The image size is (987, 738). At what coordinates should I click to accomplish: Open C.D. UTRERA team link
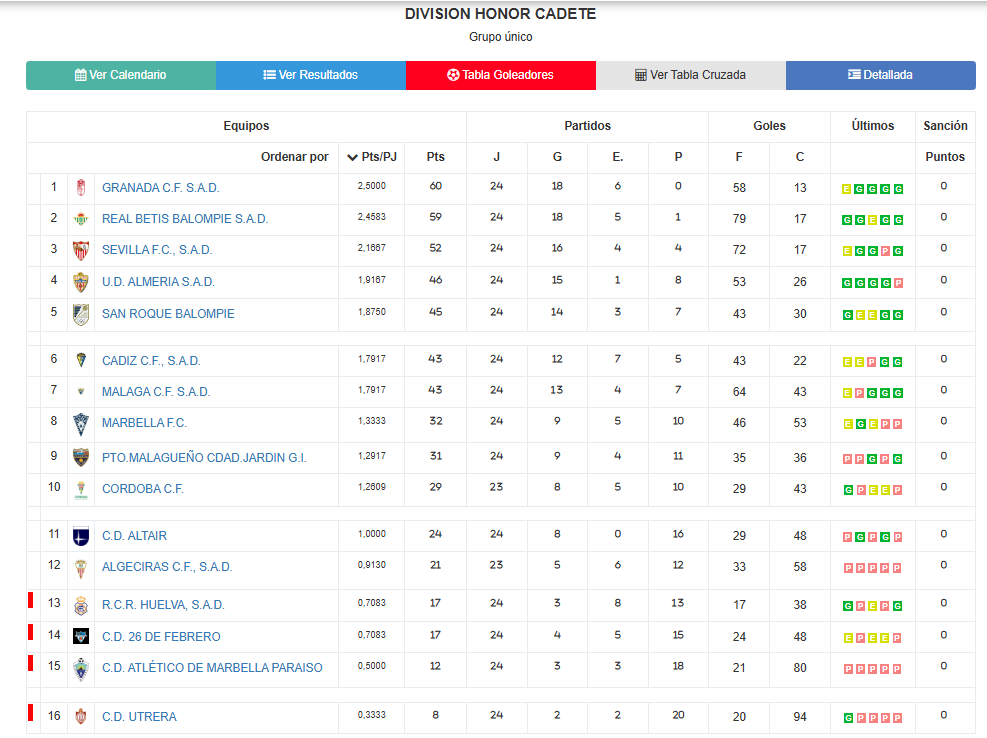[139, 717]
